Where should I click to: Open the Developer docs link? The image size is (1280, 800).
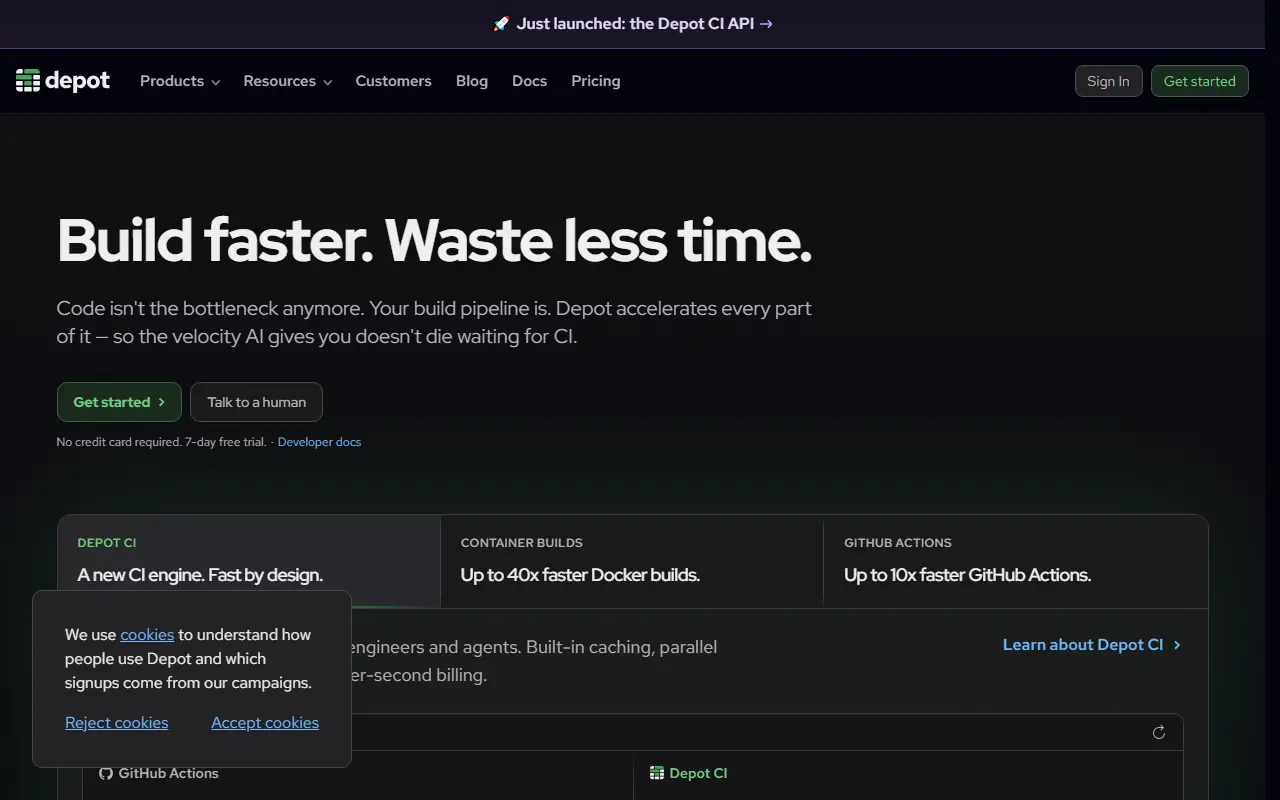click(320, 442)
